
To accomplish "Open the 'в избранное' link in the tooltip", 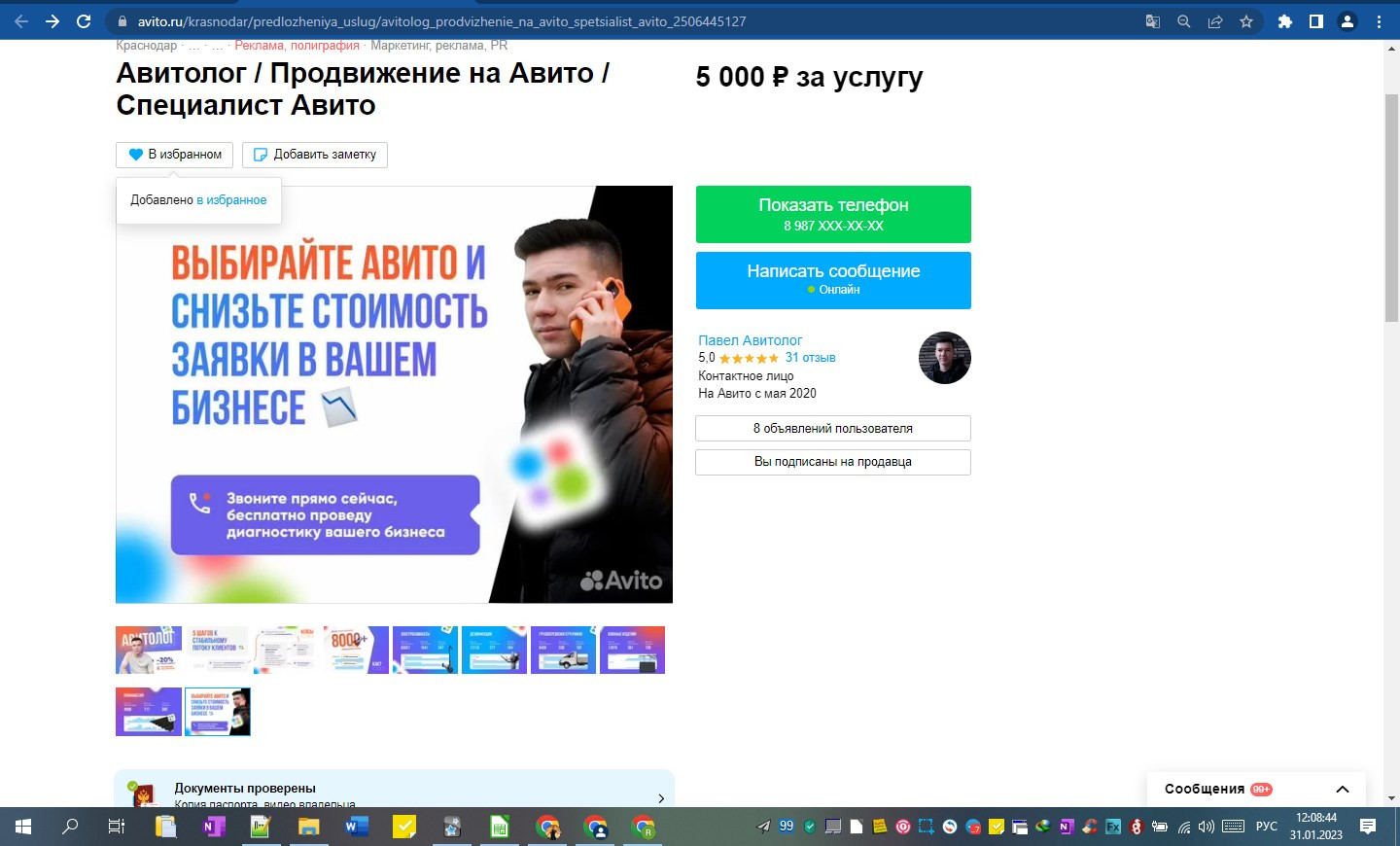I will coord(231,199).
